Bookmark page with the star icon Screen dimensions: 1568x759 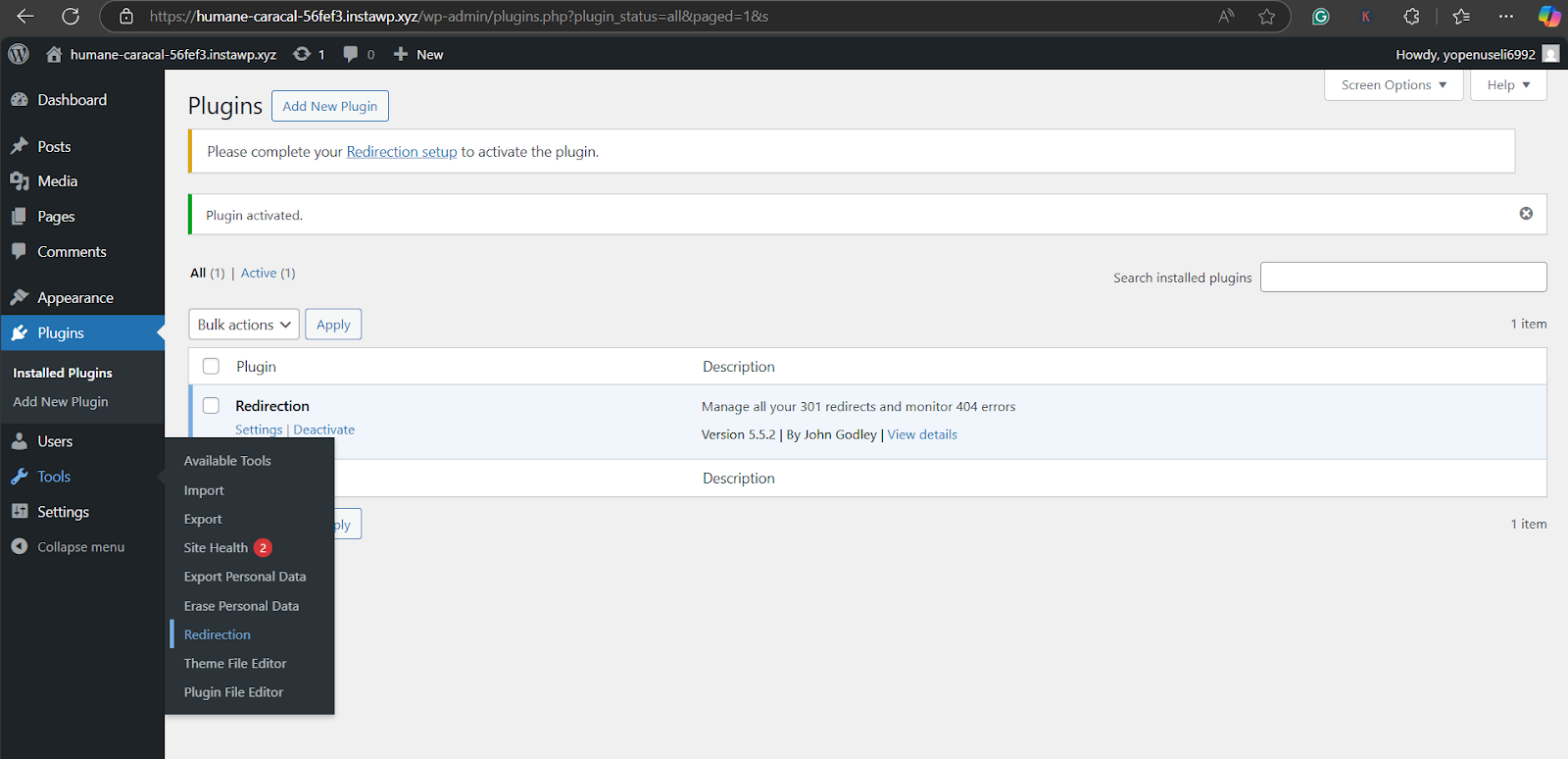coord(1267,17)
